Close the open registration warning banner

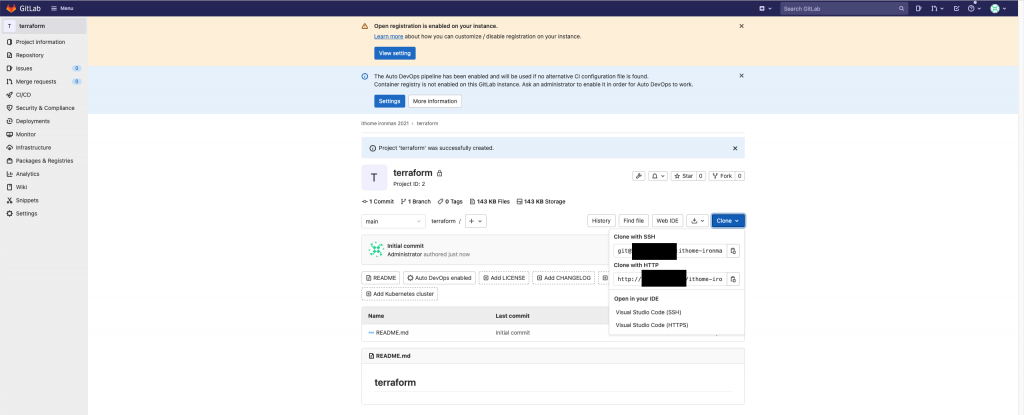[x=741, y=26]
